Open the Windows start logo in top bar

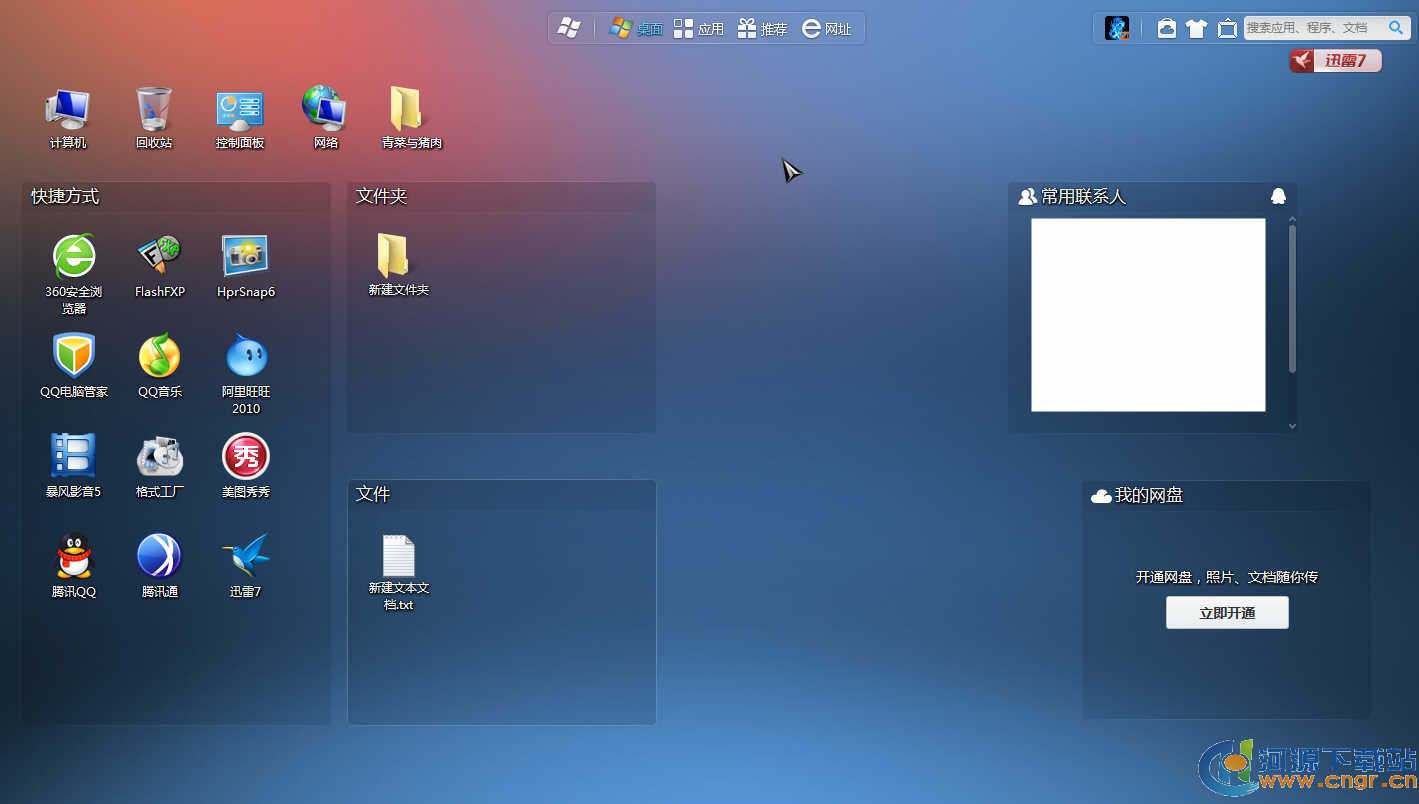[569, 29]
